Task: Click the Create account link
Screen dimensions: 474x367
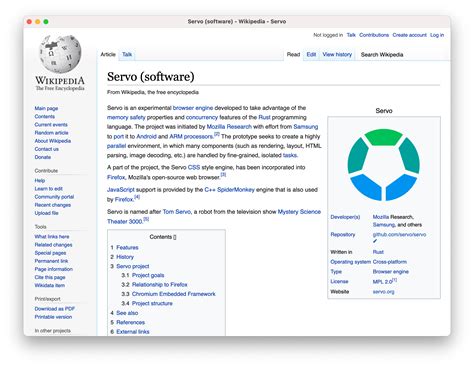Action: coord(409,35)
